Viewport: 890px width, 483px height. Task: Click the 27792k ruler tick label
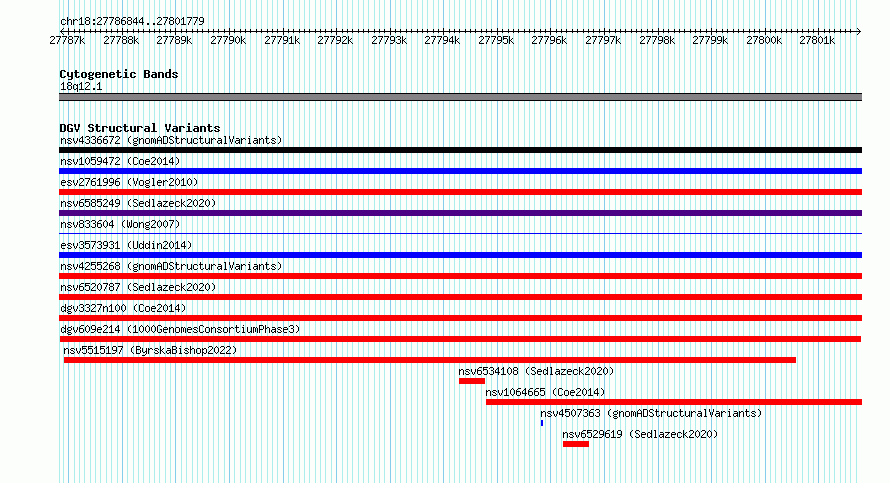[335, 41]
